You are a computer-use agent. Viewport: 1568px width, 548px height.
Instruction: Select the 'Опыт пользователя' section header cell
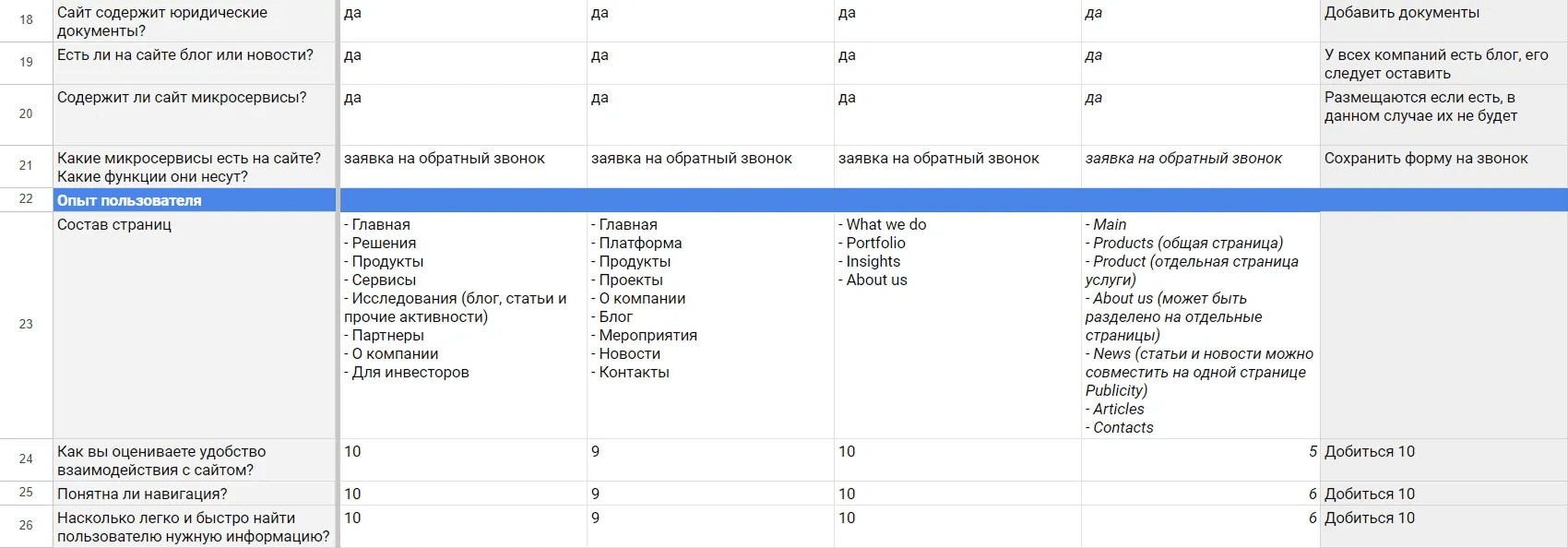(x=194, y=200)
